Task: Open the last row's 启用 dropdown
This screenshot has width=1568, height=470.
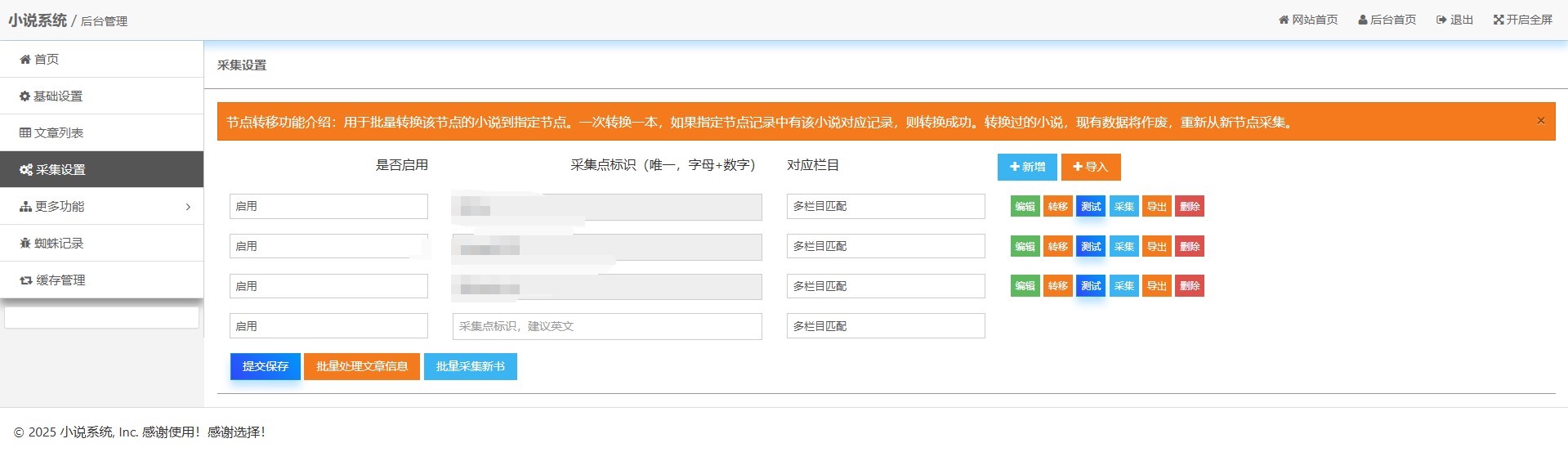Action: (x=328, y=326)
